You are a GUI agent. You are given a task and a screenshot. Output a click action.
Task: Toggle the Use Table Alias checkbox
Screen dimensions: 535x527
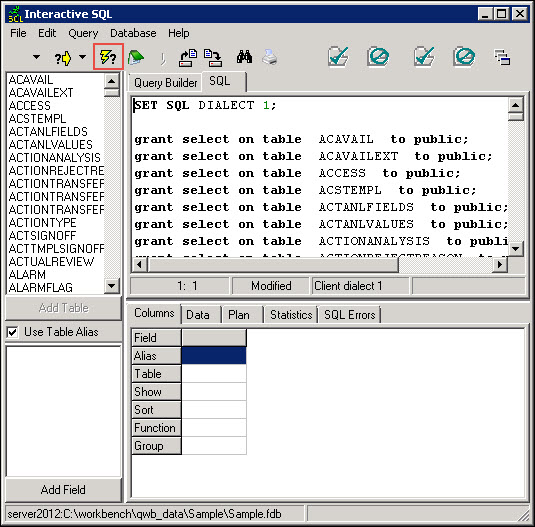[x=13, y=332]
